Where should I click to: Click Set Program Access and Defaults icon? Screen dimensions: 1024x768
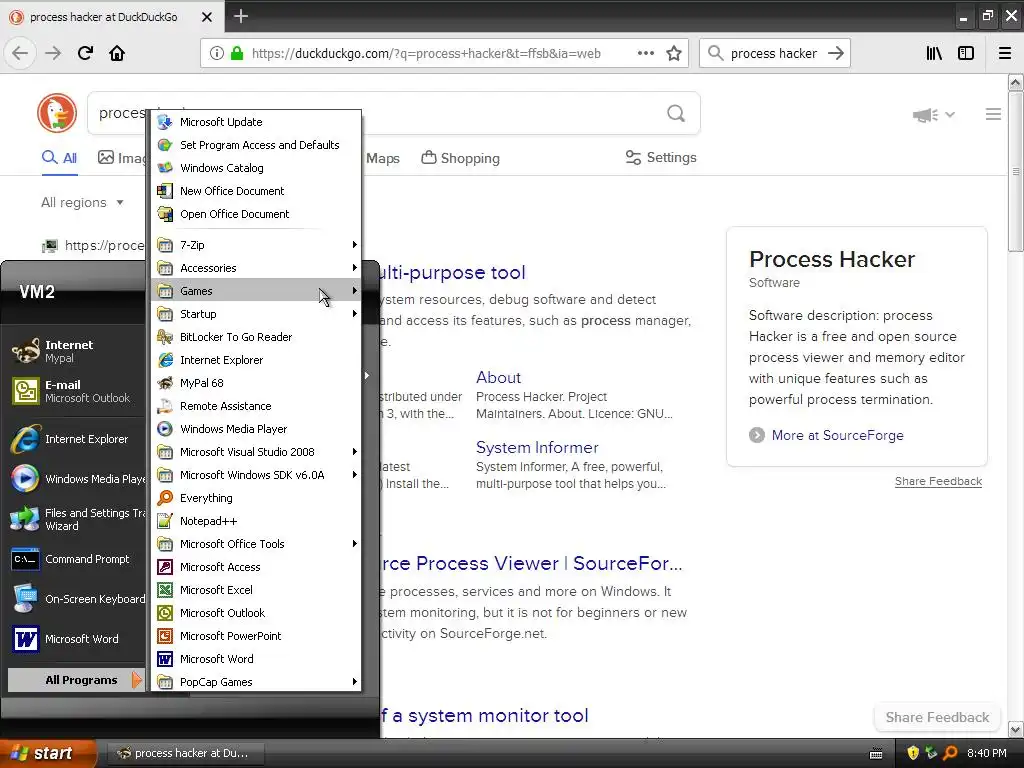coord(165,145)
